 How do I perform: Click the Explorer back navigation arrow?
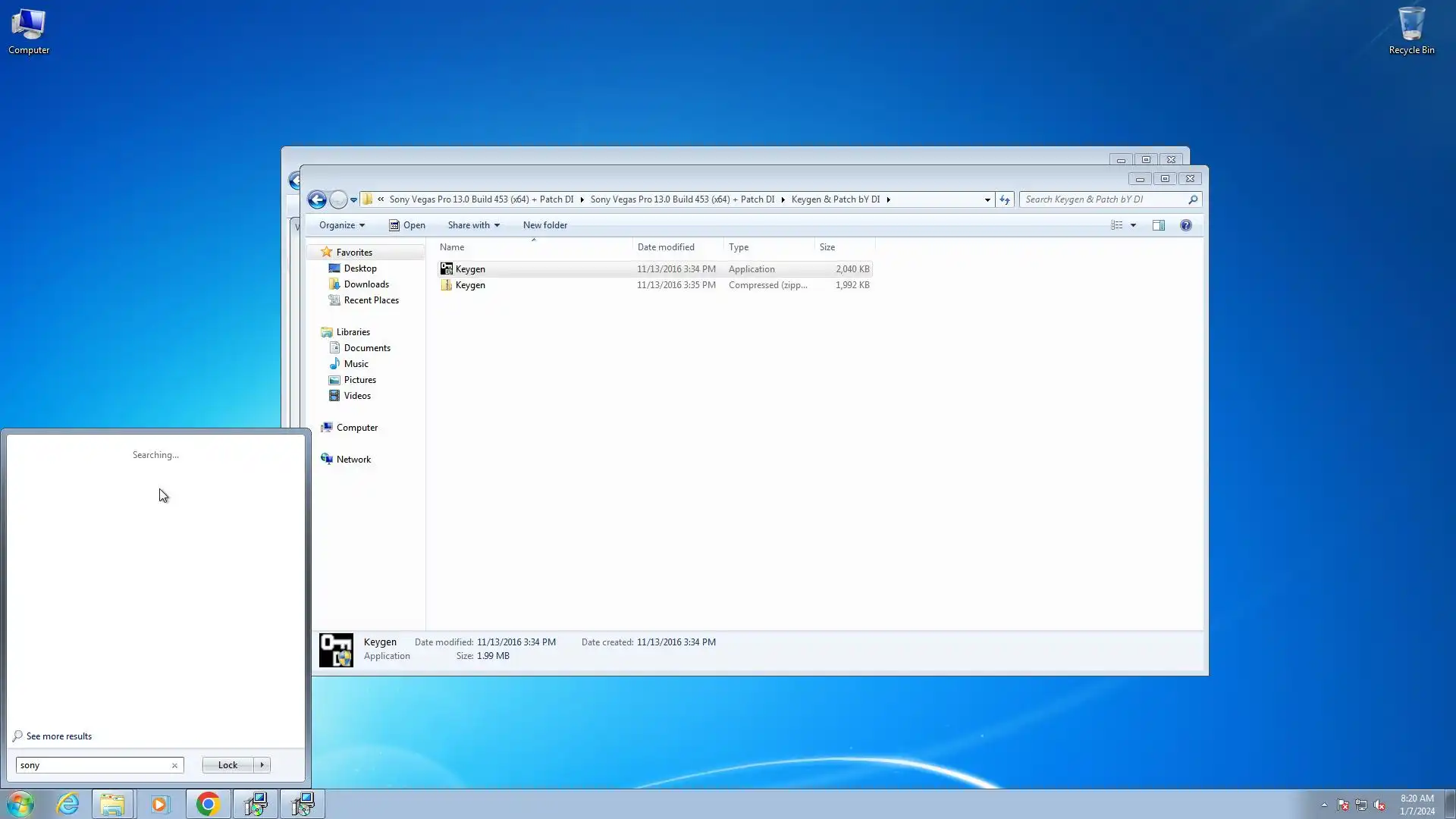pyautogui.click(x=317, y=199)
